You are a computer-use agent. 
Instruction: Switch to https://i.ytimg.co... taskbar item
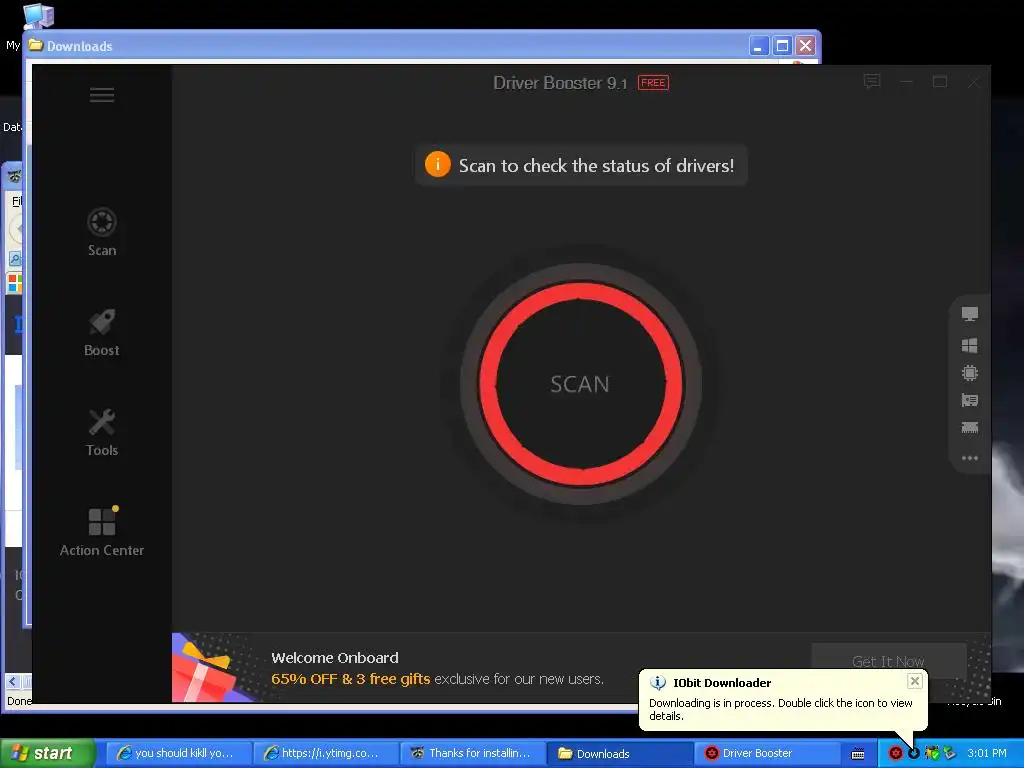coord(325,753)
